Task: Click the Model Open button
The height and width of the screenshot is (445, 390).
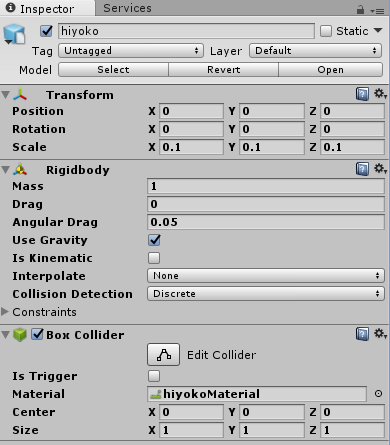Action: tap(330, 70)
